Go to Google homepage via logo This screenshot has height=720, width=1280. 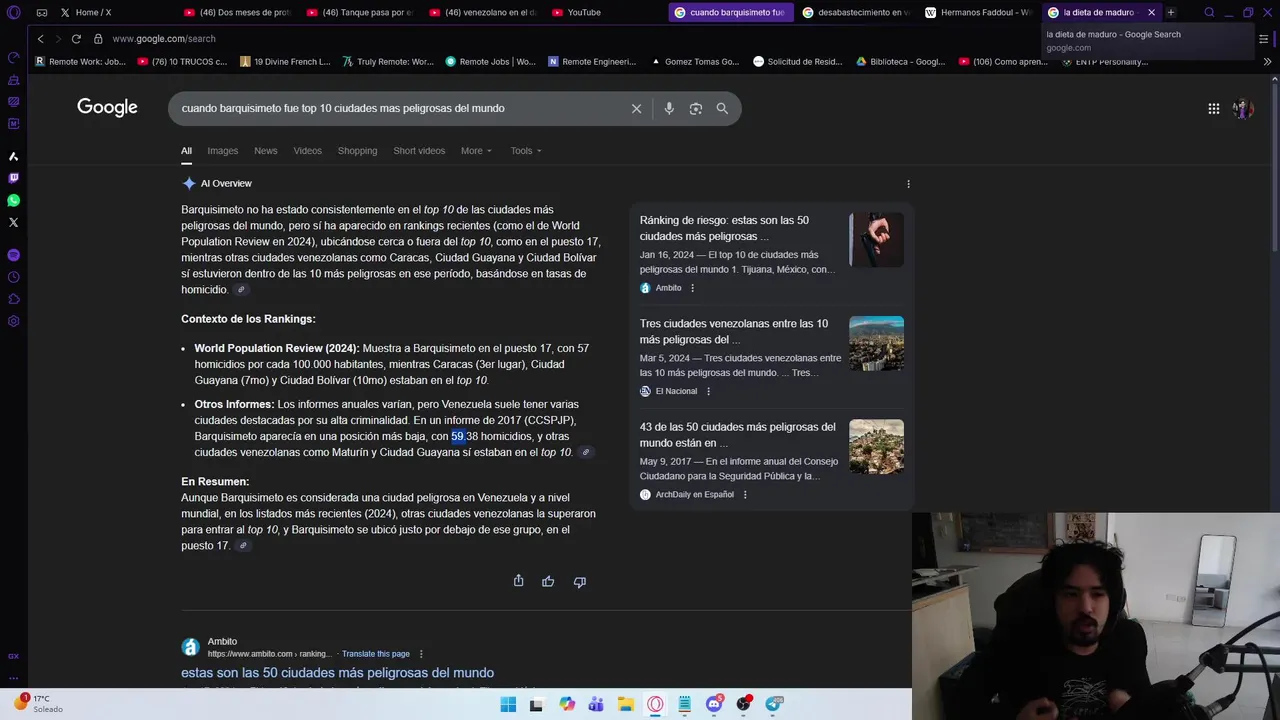pos(107,108)
